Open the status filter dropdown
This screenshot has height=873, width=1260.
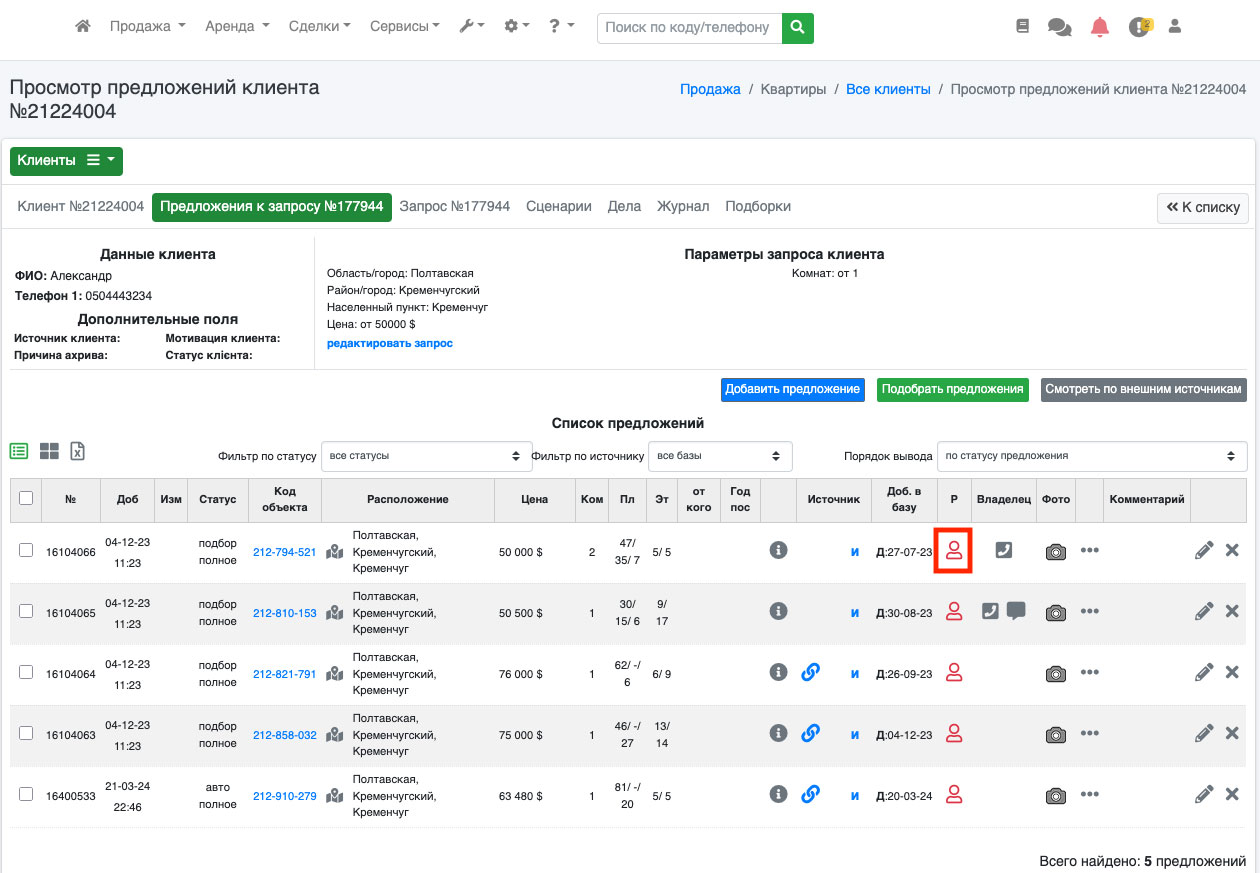click(x=425, y=456)
